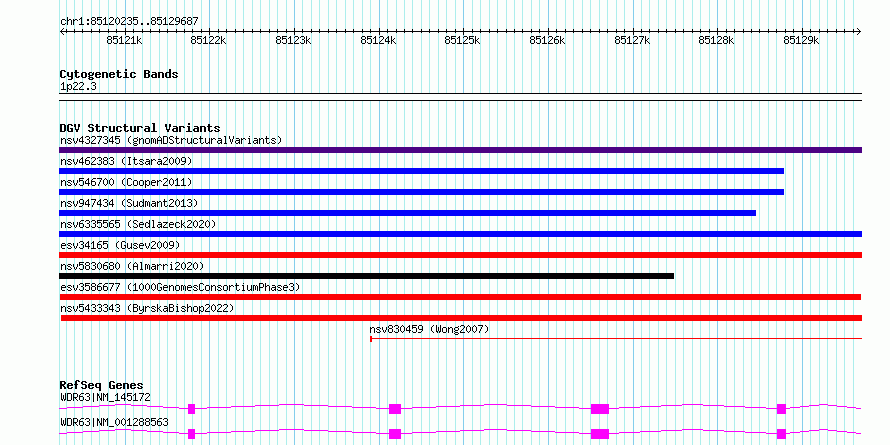
Task: Open the esv3586677 (1000GenomesConsortiumPhase3) label
Action: coord(180,287)
